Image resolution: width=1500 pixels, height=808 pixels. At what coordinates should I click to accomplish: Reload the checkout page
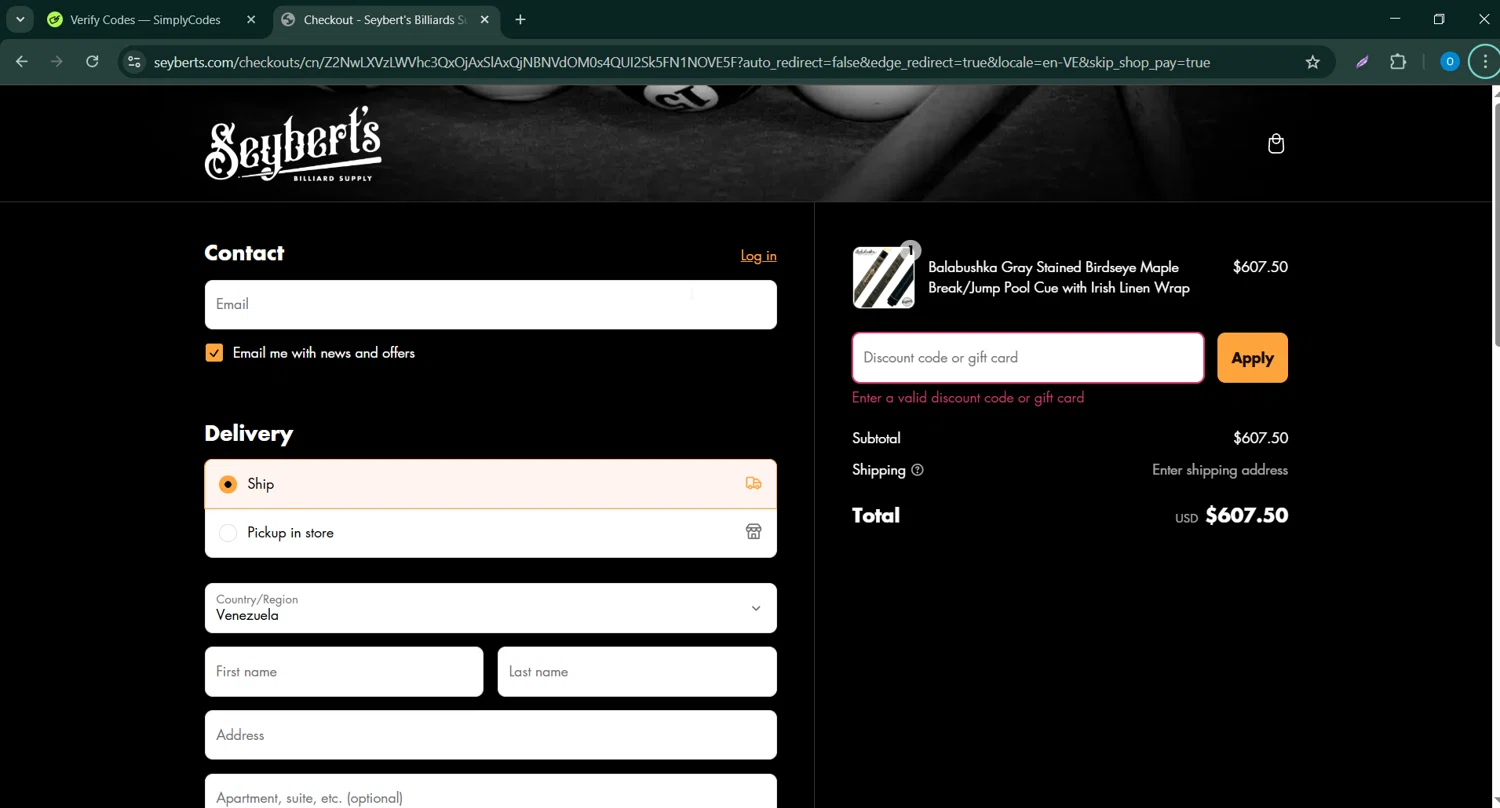92,62
